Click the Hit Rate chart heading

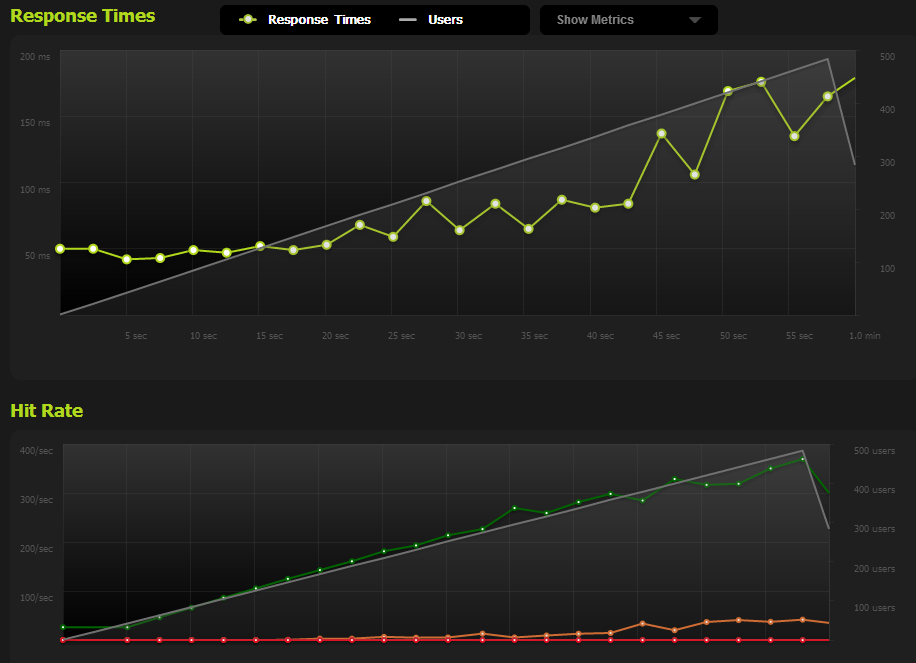tap(47, 411)
